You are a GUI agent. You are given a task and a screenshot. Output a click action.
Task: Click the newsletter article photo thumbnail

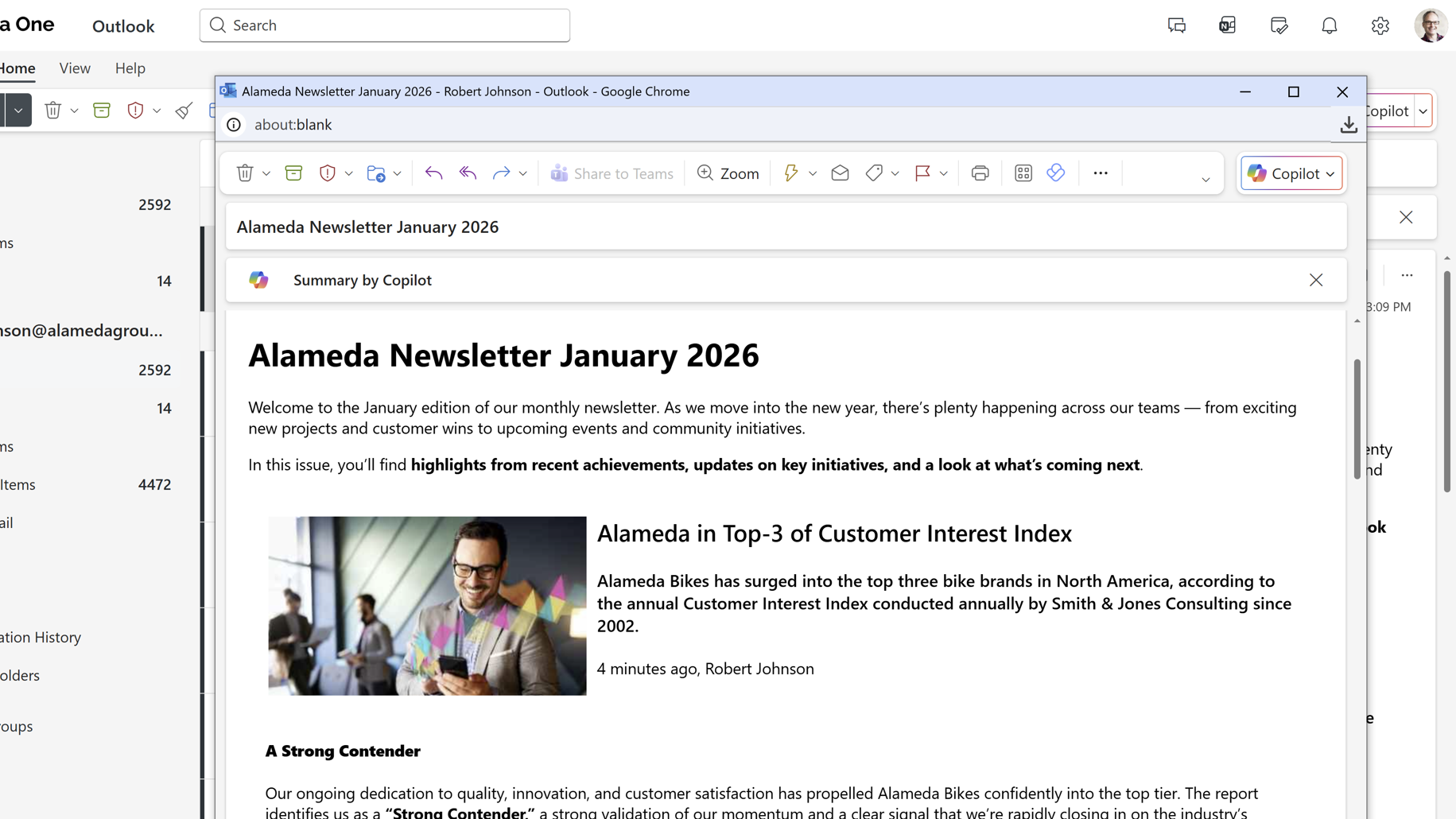click(x=427, y=606)
